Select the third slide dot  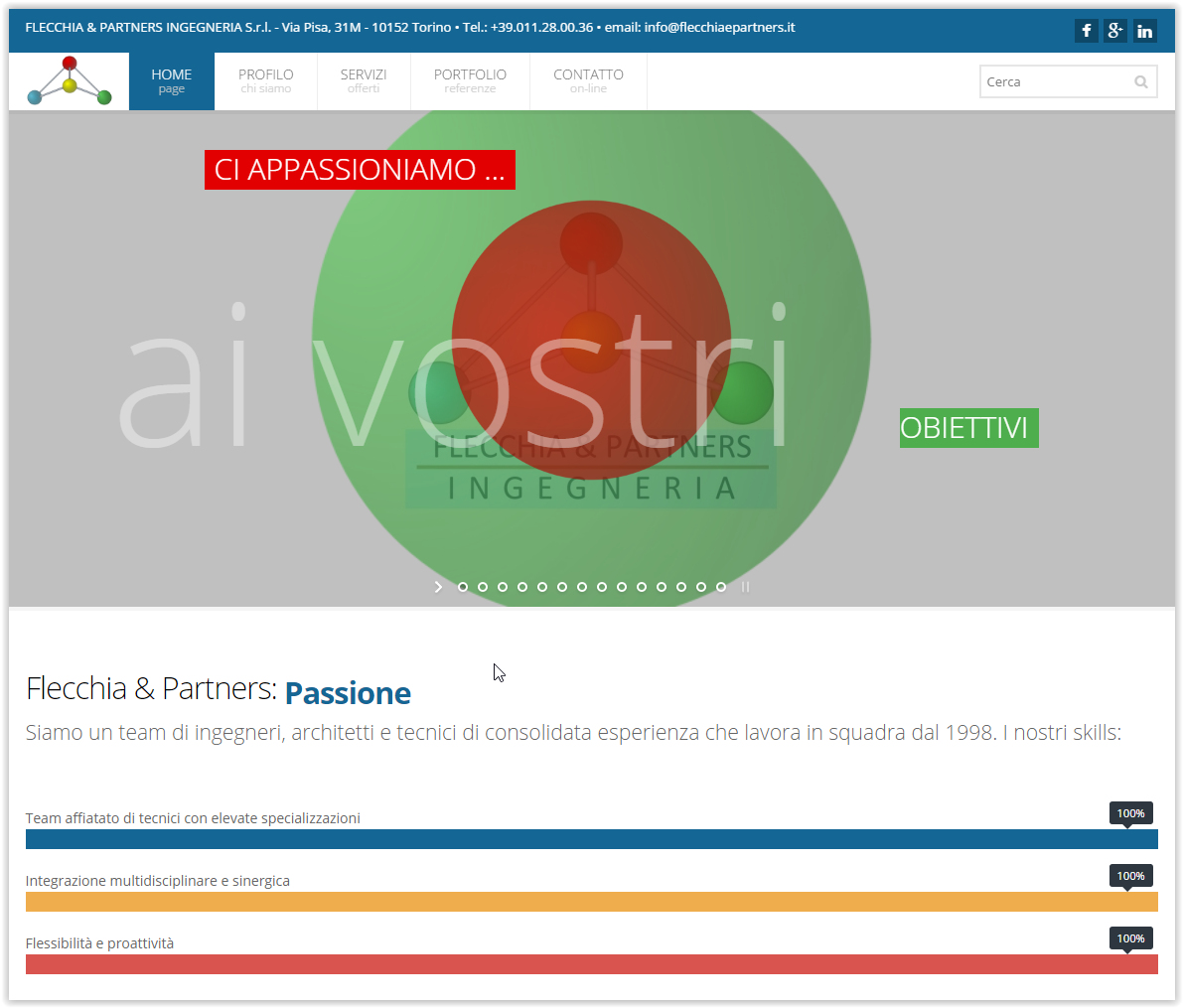[503, 587]
